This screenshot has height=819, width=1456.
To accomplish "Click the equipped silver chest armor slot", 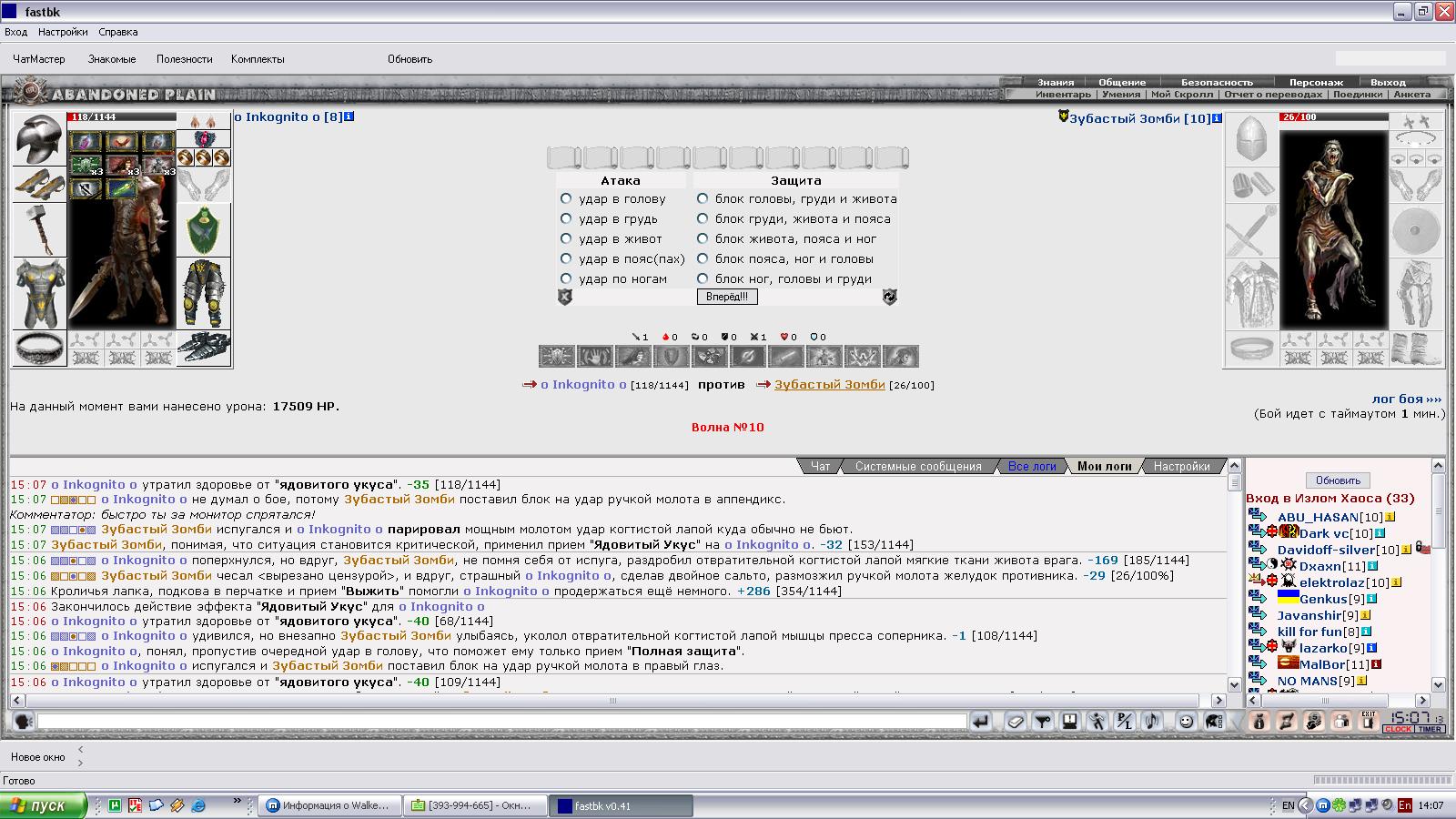I will point(39,294).
